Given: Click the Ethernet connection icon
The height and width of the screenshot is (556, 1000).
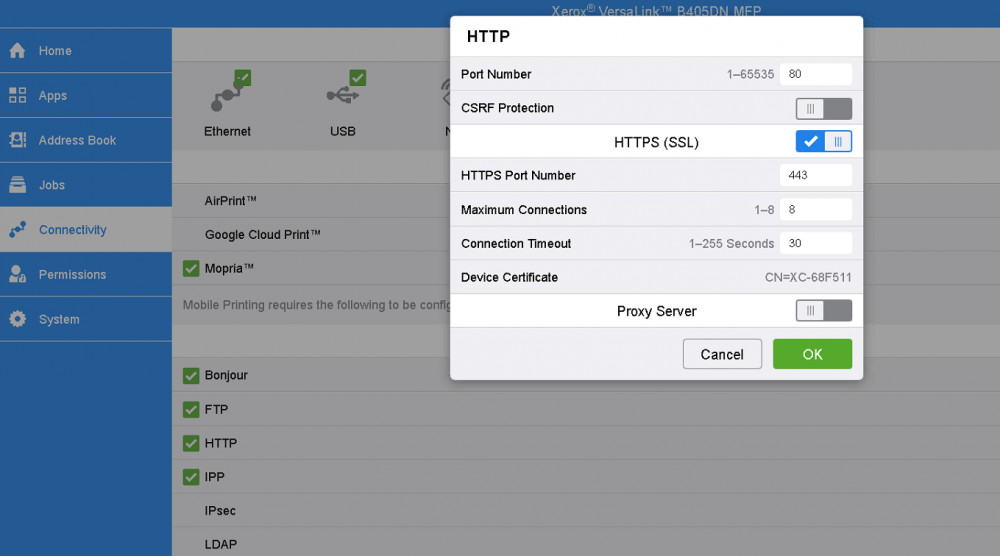Looking at the screenshot, I should coord(228,95).
